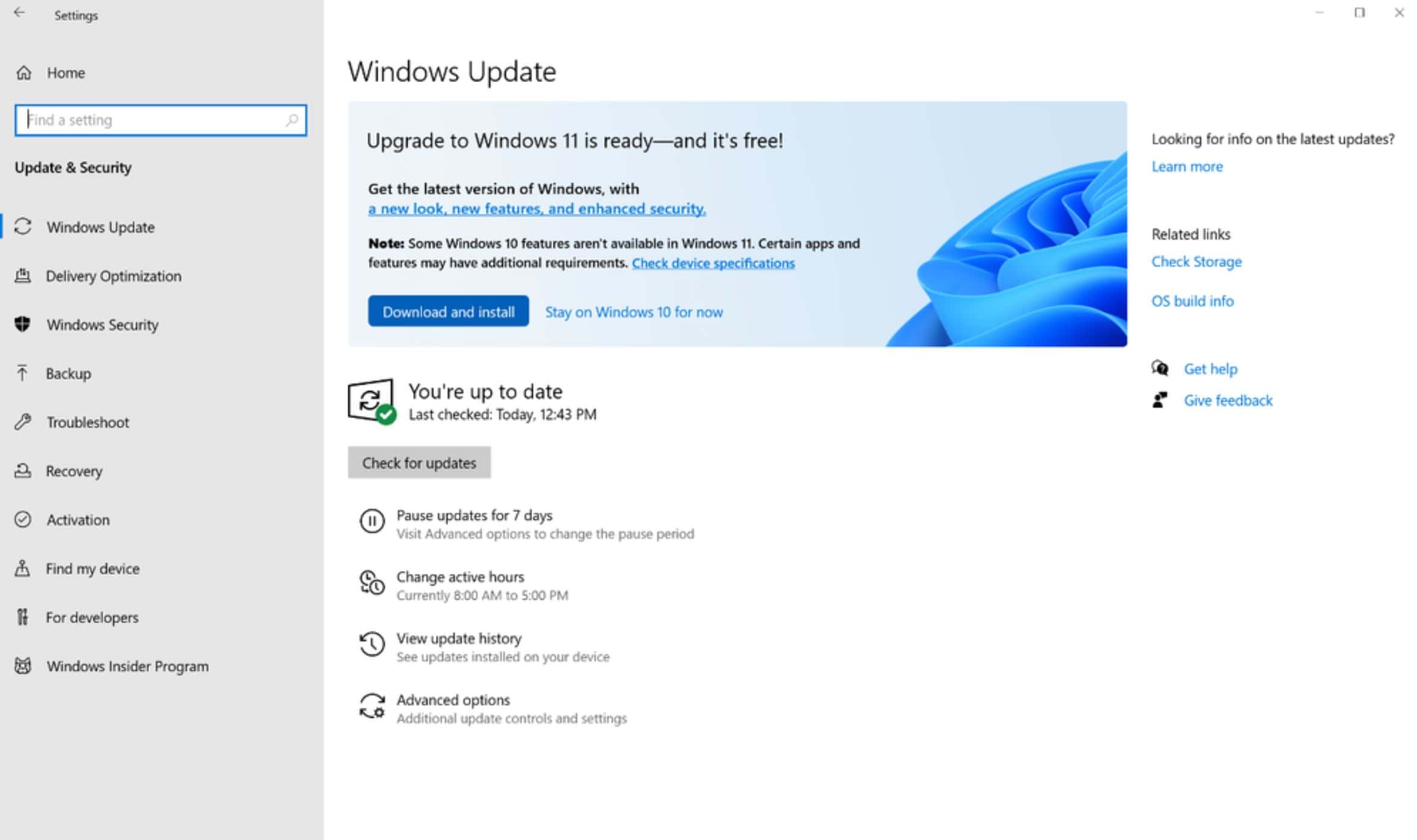Click the Delivery Optimization icon

click(x=24, y=275)
